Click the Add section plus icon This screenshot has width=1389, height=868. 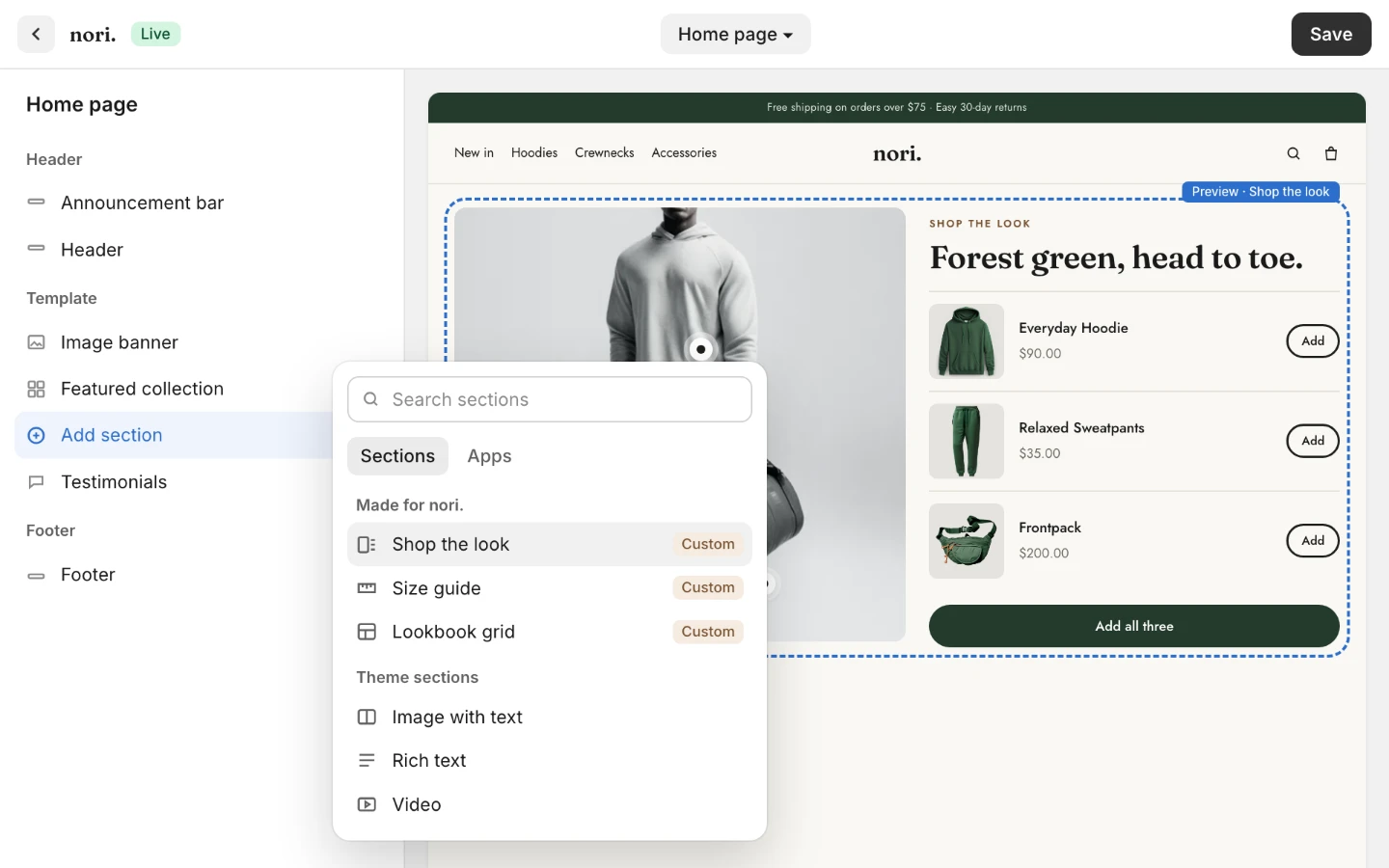[37, 435]
